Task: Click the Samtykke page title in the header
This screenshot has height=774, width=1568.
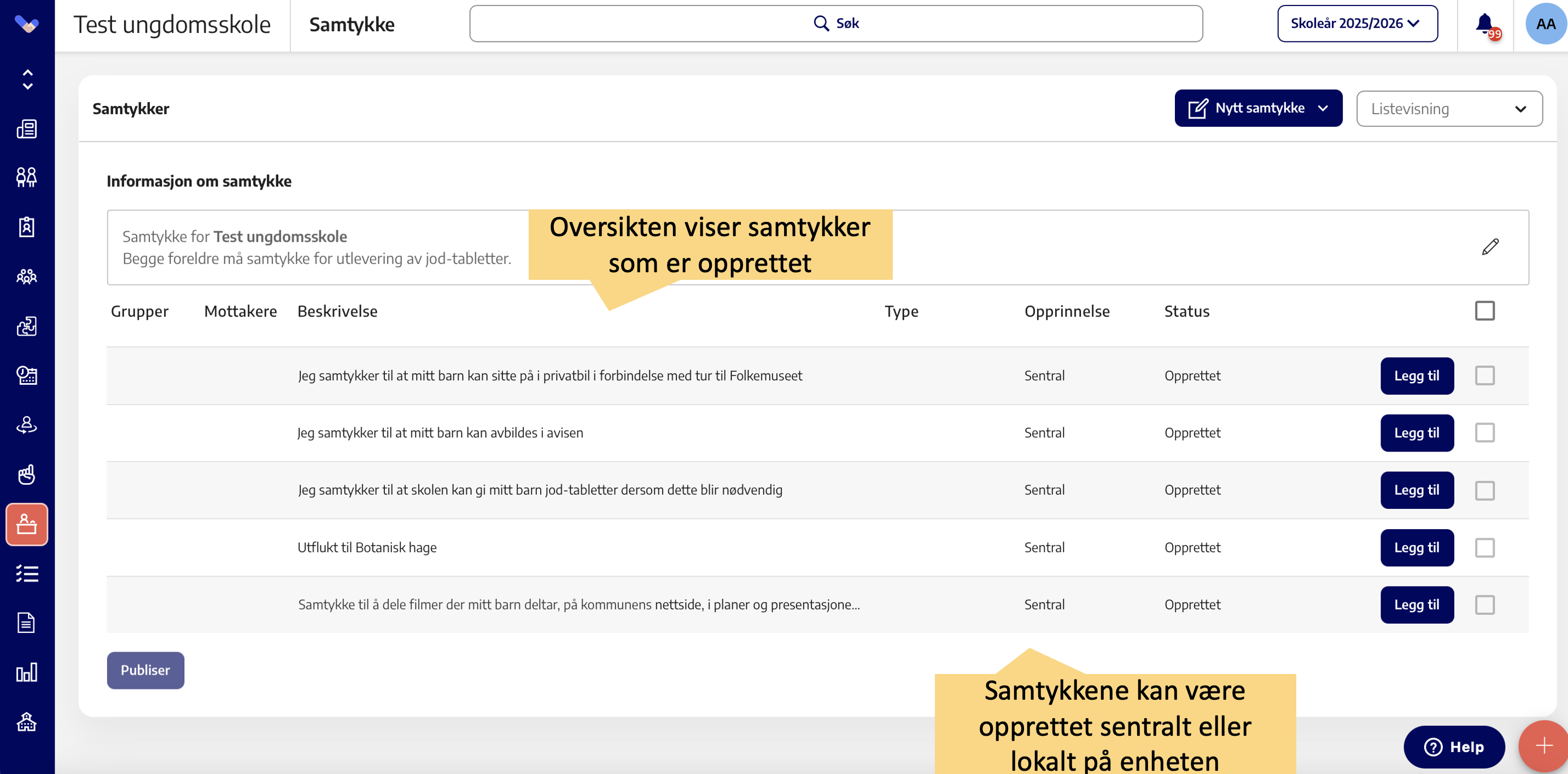Action: [352, 25]
